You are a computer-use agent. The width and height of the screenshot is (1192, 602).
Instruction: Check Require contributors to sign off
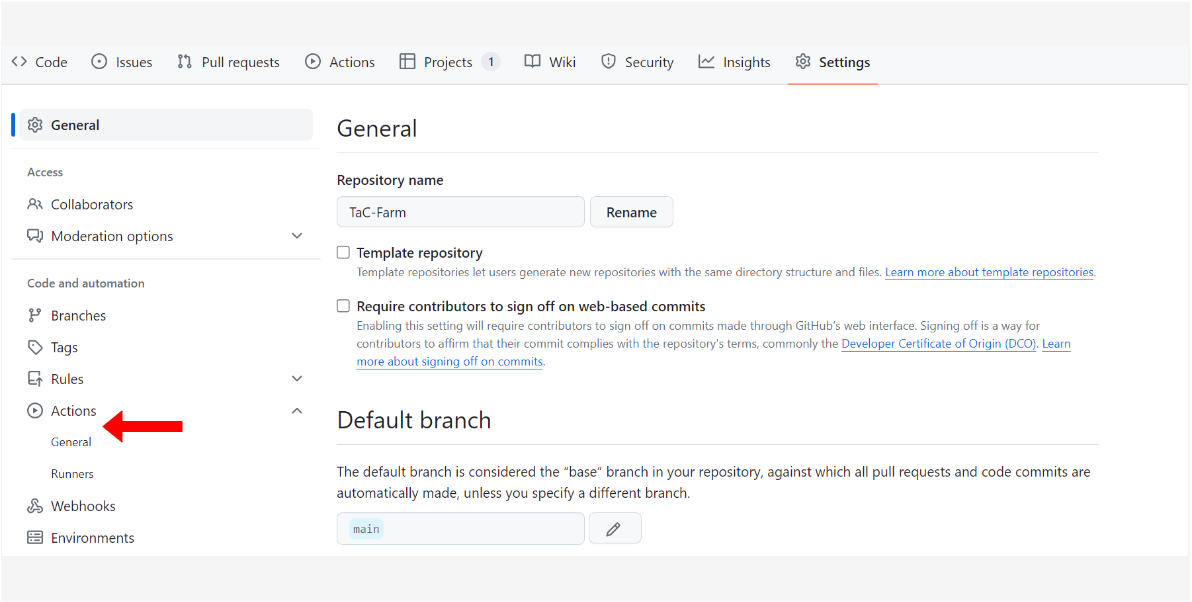pyautogui.click(x=344, y=306)
